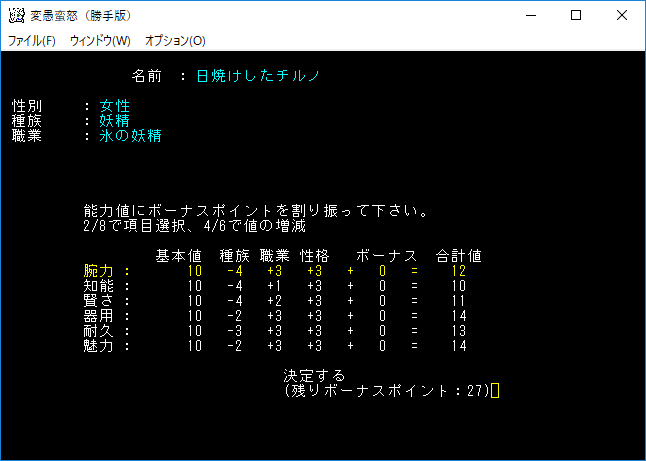Screen dimensions: 646x461
Task: Click the 妖精 race value
Action: (x=114, y=121)
